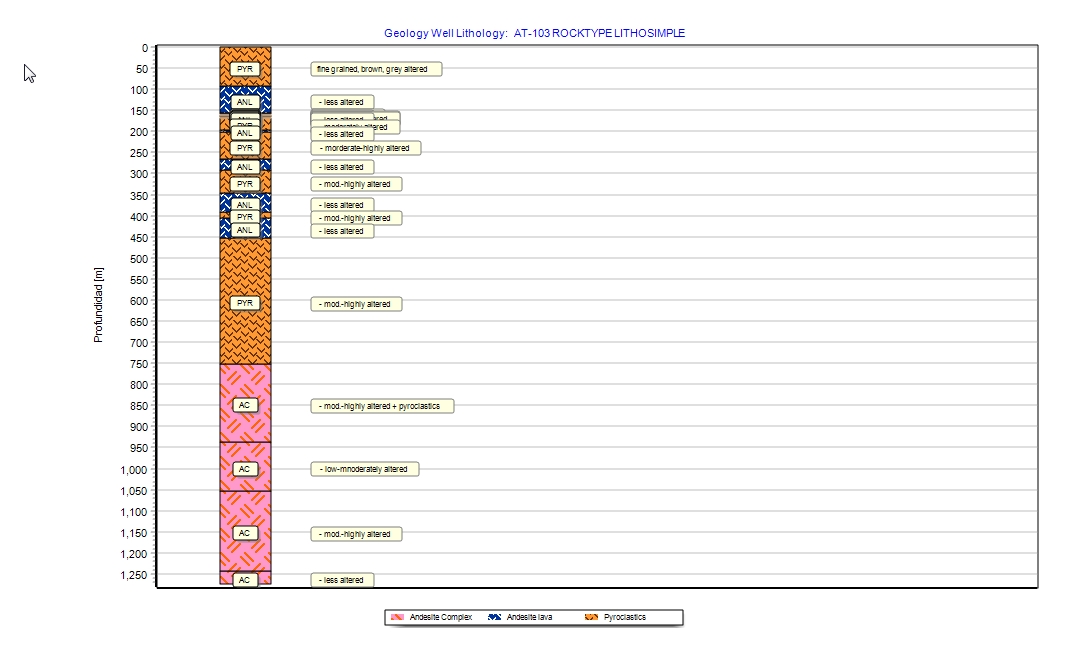The height and width of the screenshot is (656, 1069).
Task: Click the '650' depth tick label
Action: point(139,322)
